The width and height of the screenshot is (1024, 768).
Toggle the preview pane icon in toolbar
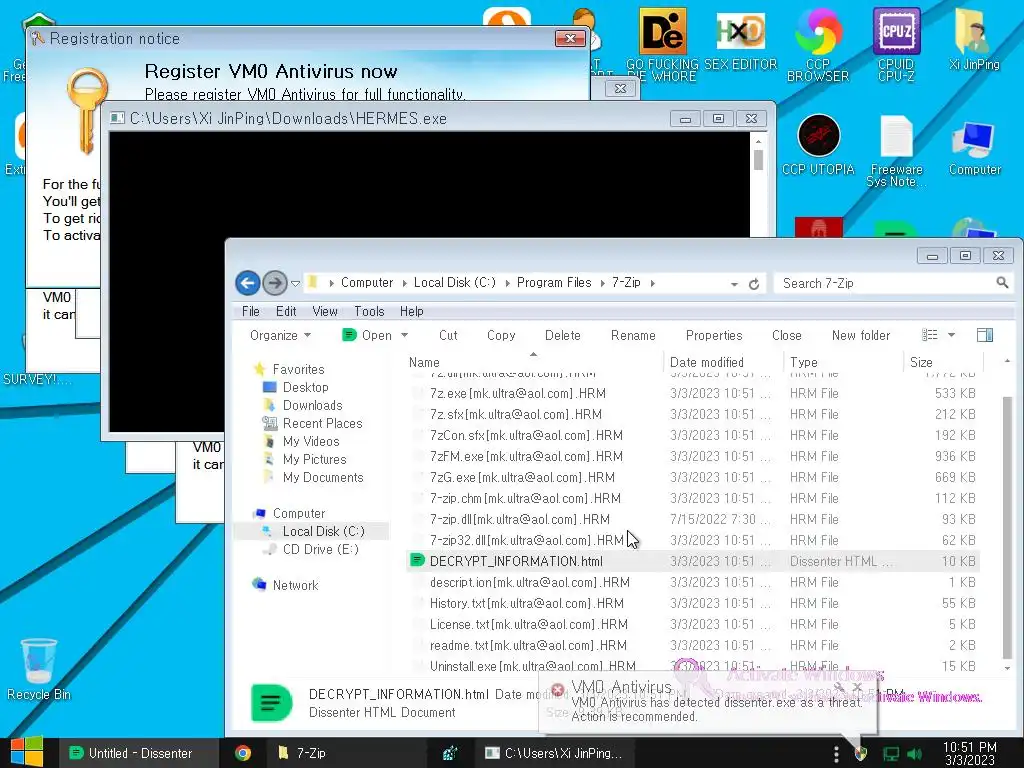[985, 335]
